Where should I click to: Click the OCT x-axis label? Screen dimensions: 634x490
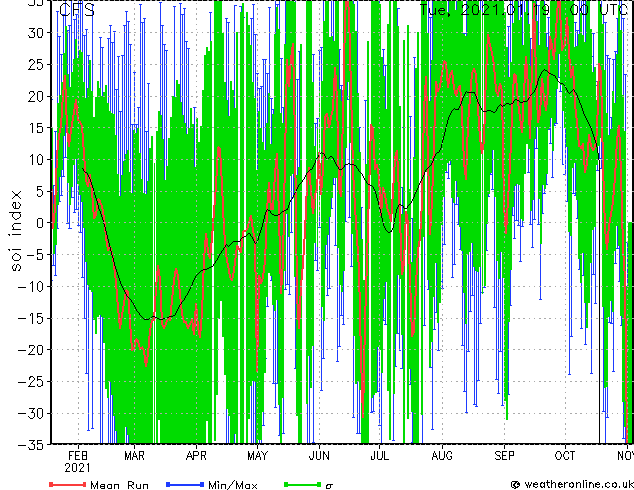tap(564, 456)
